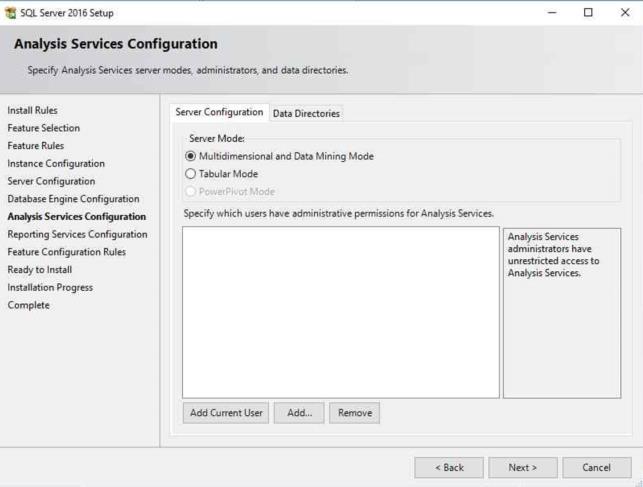Select Database Engine Configuration step
643x487 pixels.
(x=73, y=199)
